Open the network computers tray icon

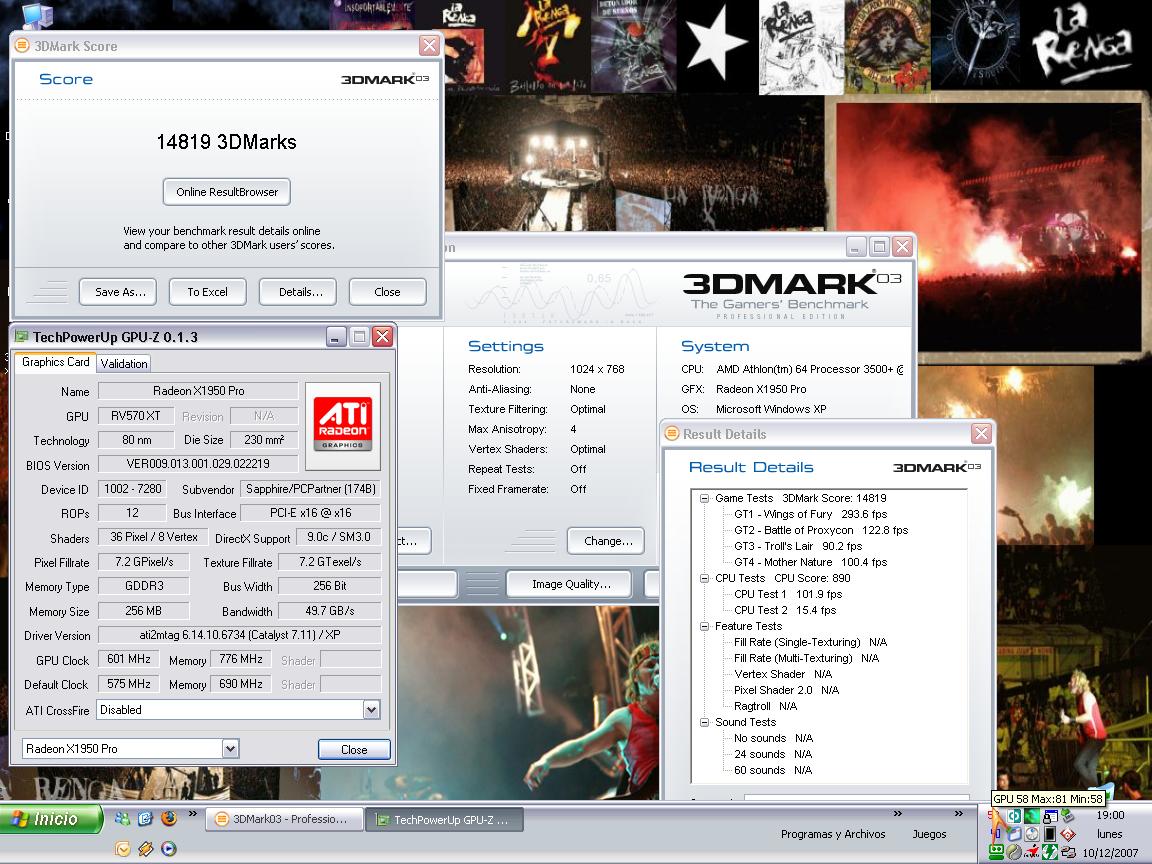point(1069,852)
